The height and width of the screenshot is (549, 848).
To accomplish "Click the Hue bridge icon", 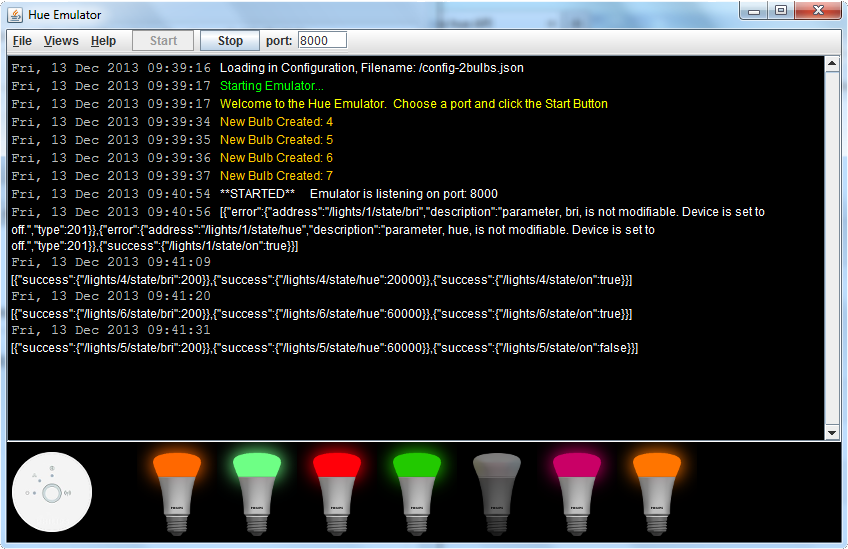I will 52,492.
